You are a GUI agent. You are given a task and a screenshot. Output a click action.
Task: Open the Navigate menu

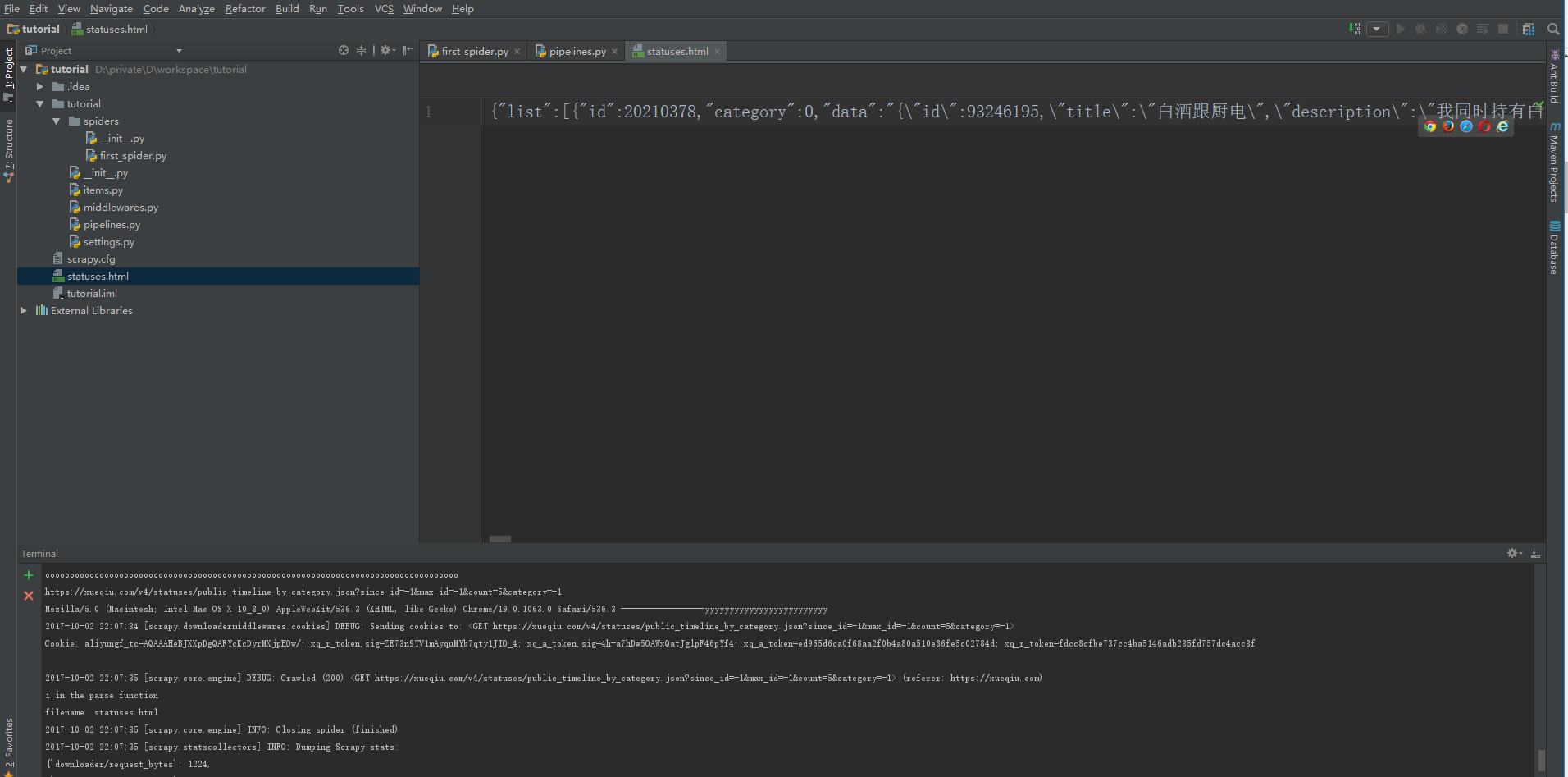coord(112,9)
